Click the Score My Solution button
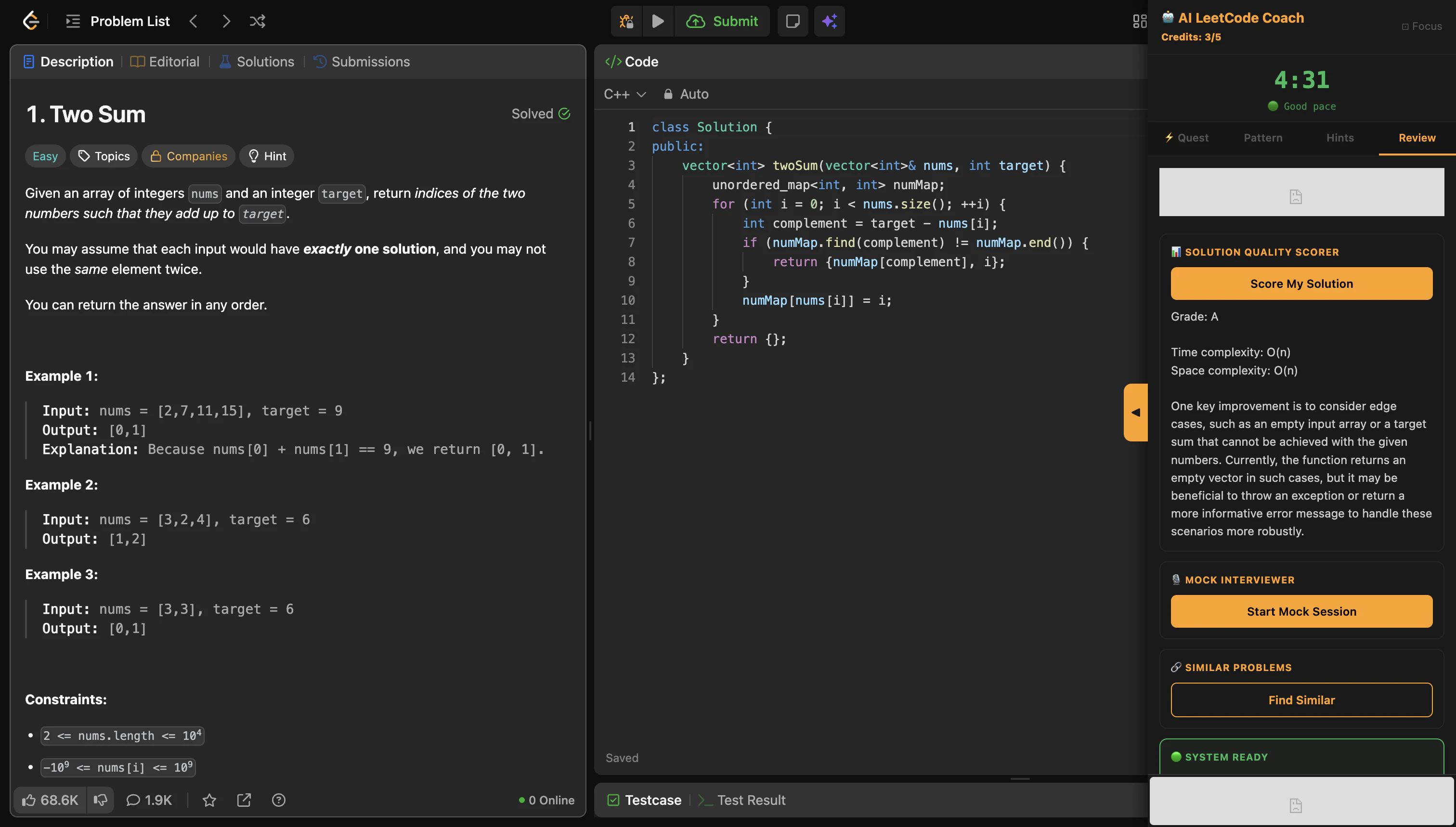The height and width of the screenshot is (827, 1456). click(x=1301, y=283)
